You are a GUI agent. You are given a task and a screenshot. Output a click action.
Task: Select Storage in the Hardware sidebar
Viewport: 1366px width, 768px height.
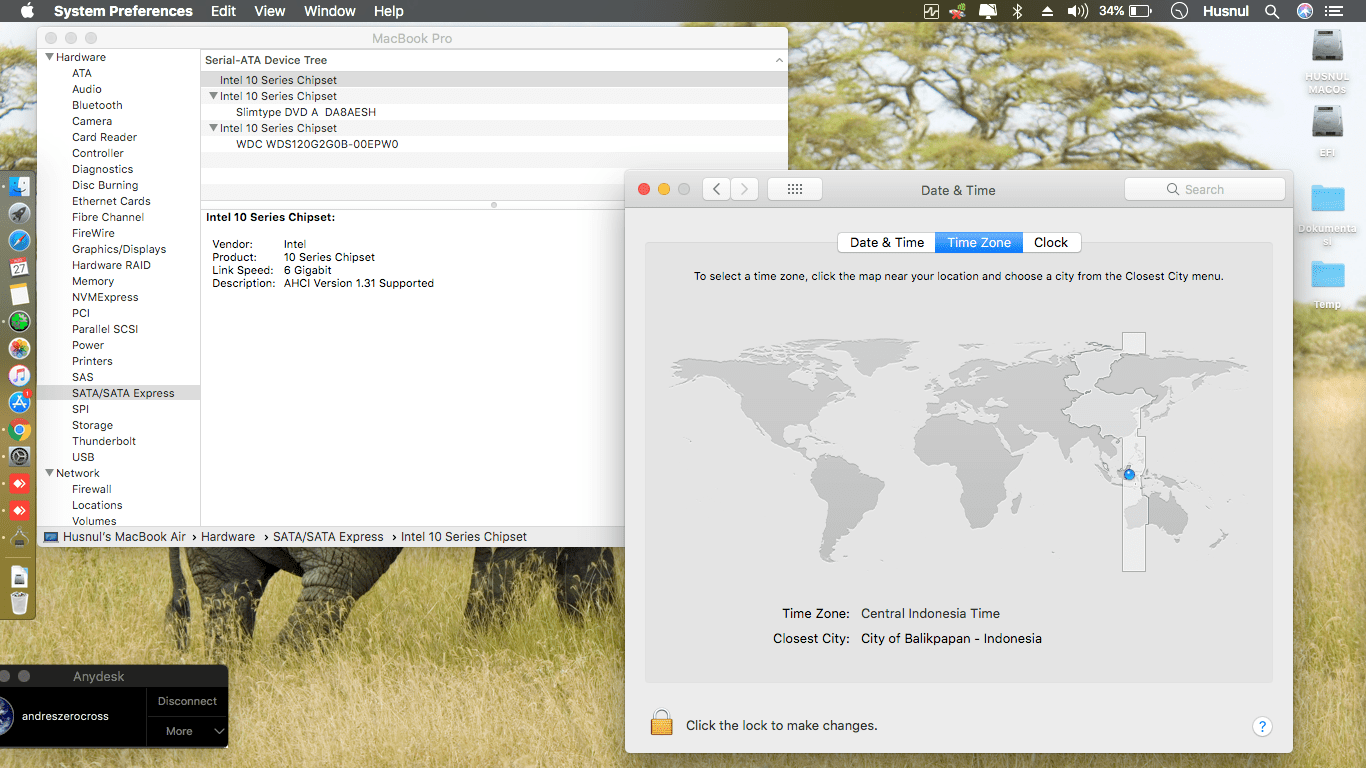(x=92, y=425)
